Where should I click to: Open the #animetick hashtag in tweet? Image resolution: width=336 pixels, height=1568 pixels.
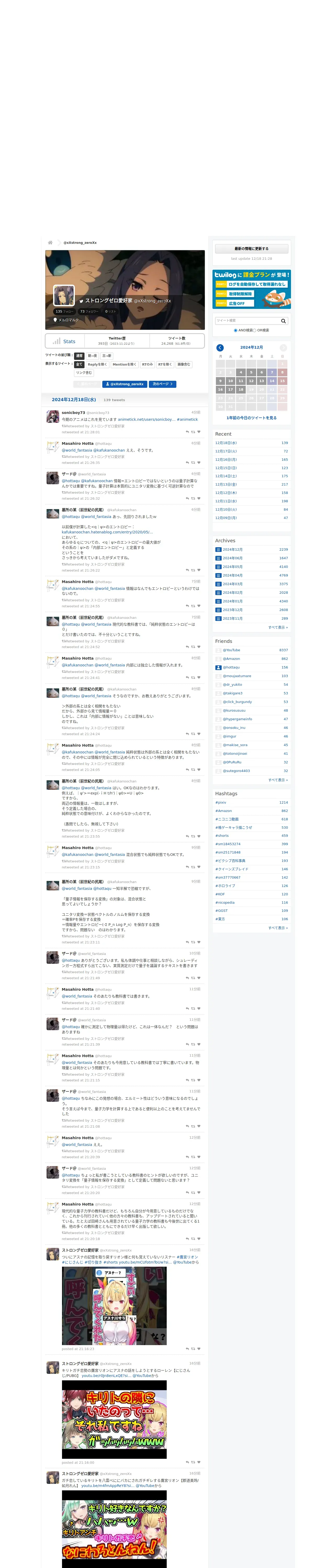tap(187, 419)
